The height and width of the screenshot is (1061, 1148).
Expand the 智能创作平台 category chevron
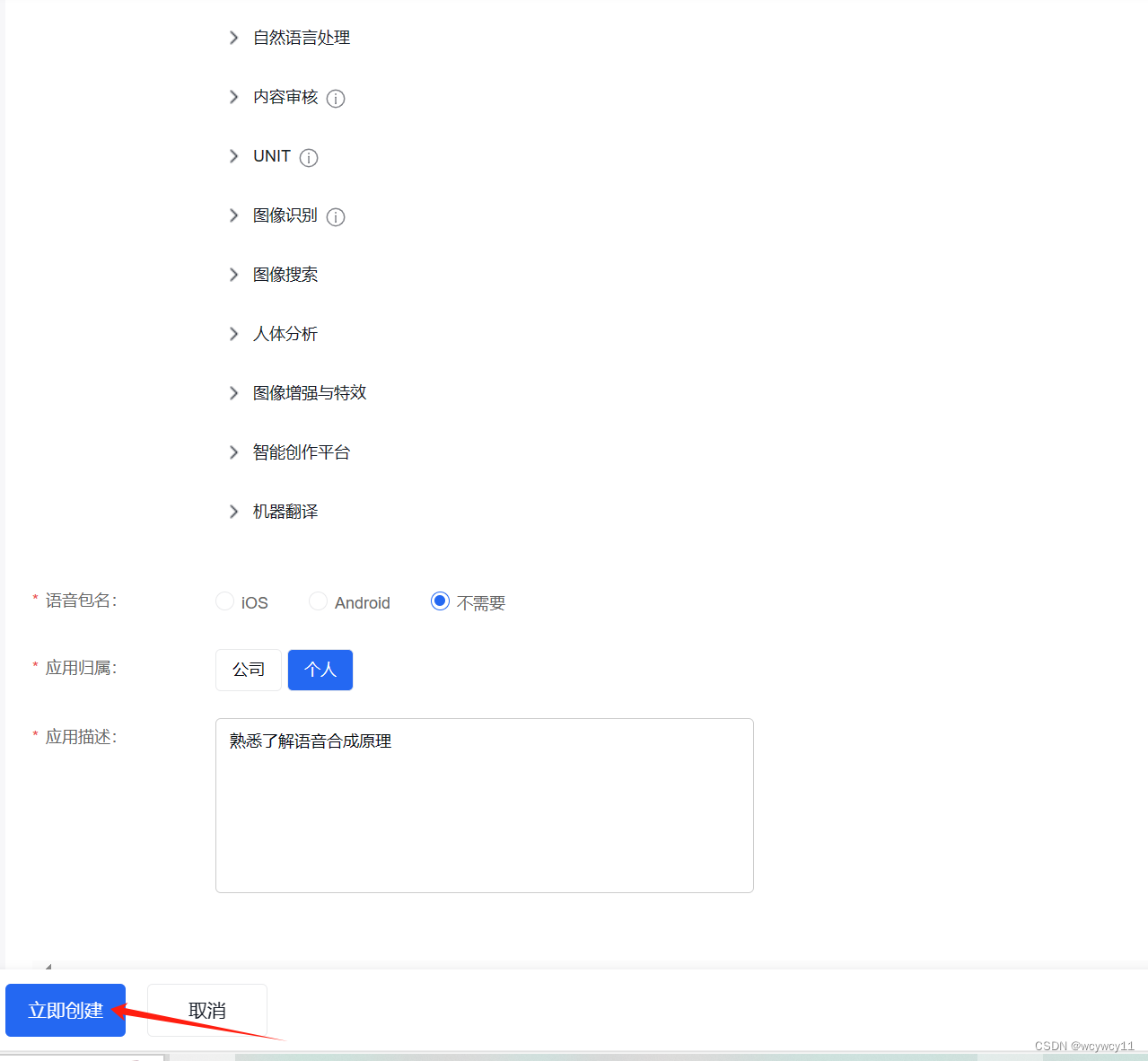[233, 452]
